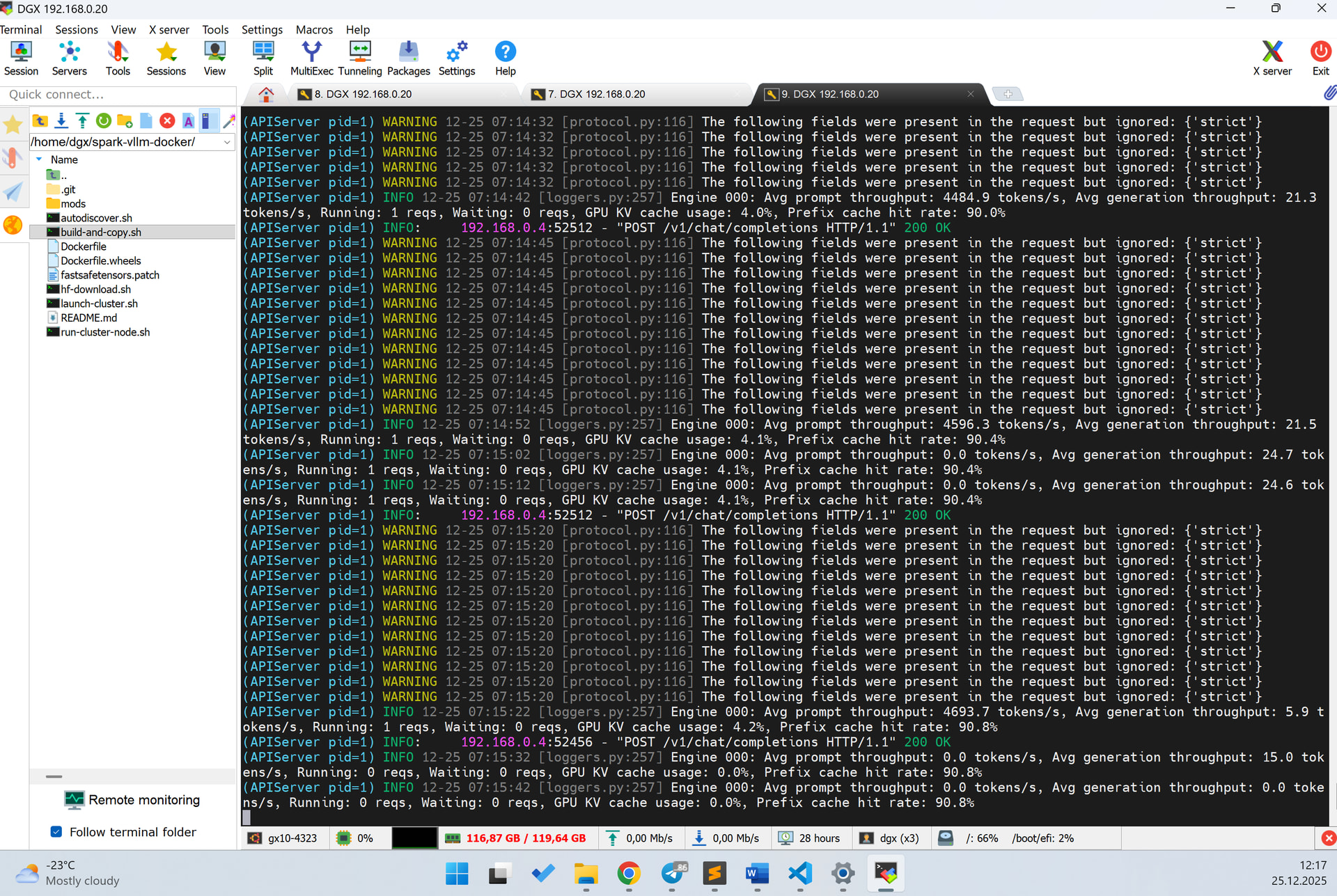The image size is (1337, 896).
Task: Toggle Follow terminal folder checkbox
Action: (x=57, y=832)
